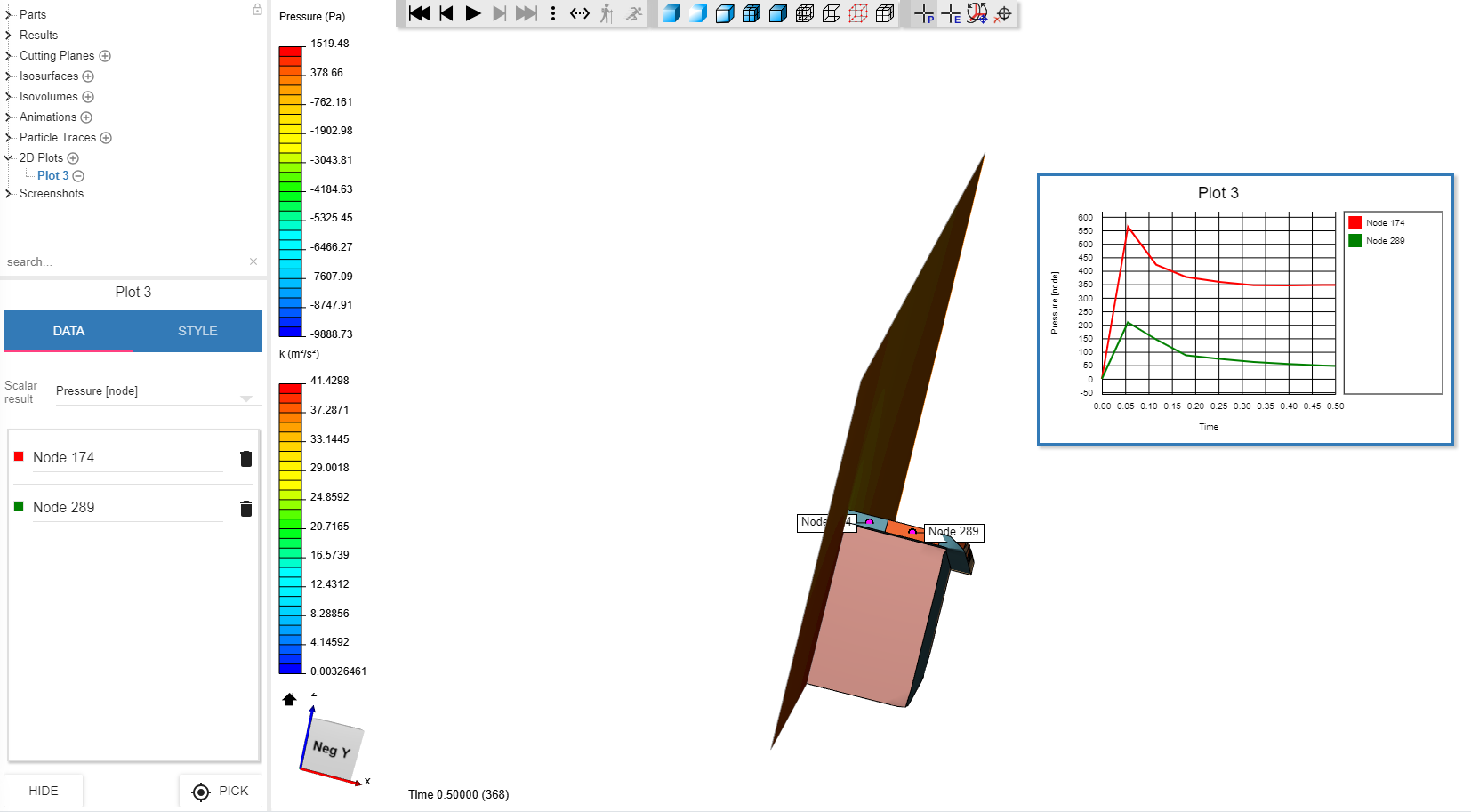Click the dotted double-arrow toolbar icon

(x=580, y=13)
